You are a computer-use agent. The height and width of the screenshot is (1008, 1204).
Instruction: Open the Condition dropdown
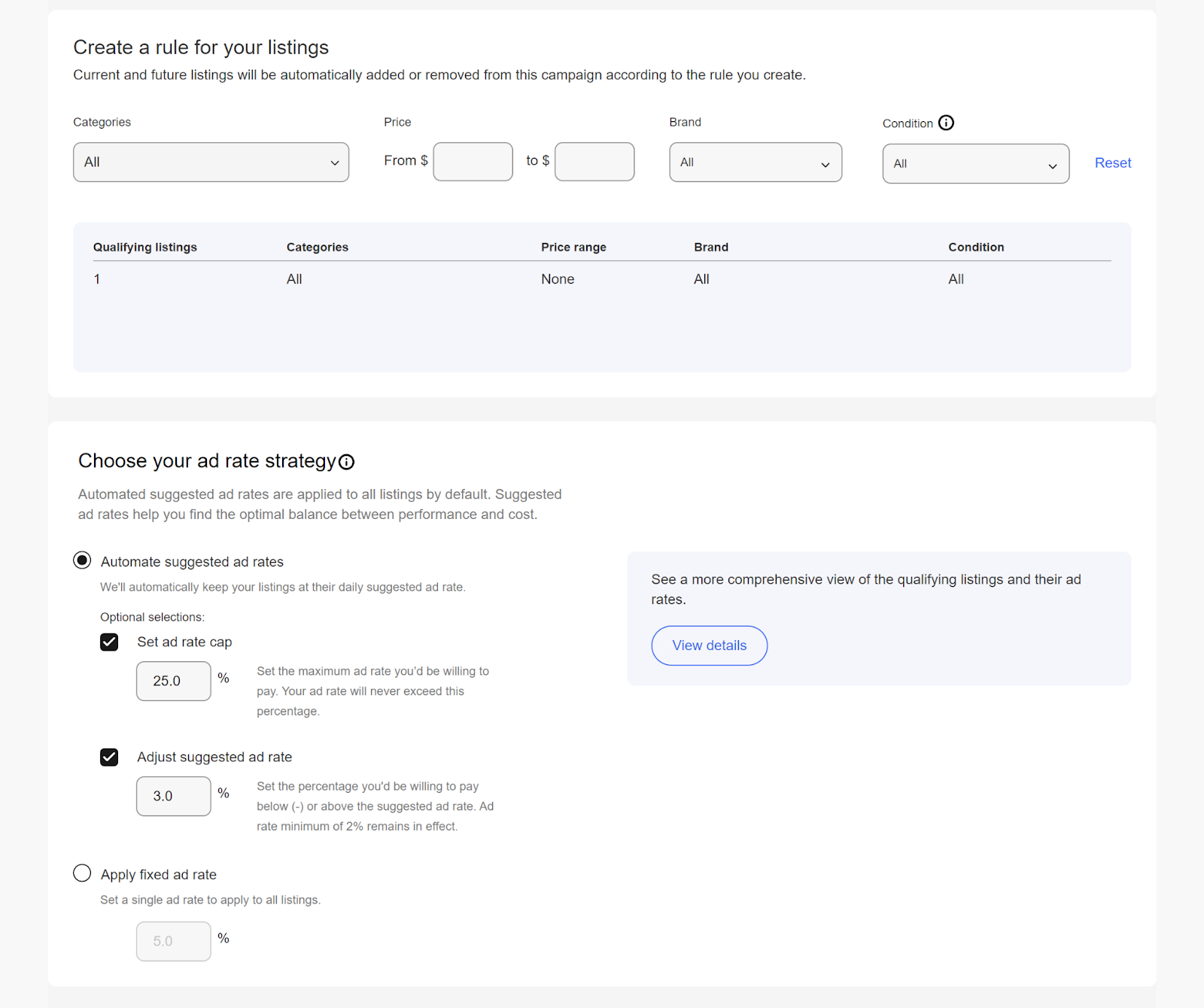(975, 163)
